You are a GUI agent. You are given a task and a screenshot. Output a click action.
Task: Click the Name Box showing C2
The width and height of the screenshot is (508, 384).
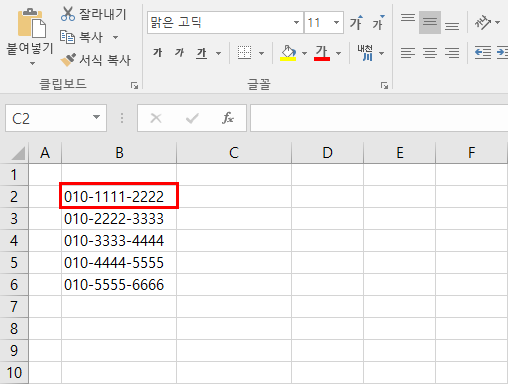click(x=47, y=118)
